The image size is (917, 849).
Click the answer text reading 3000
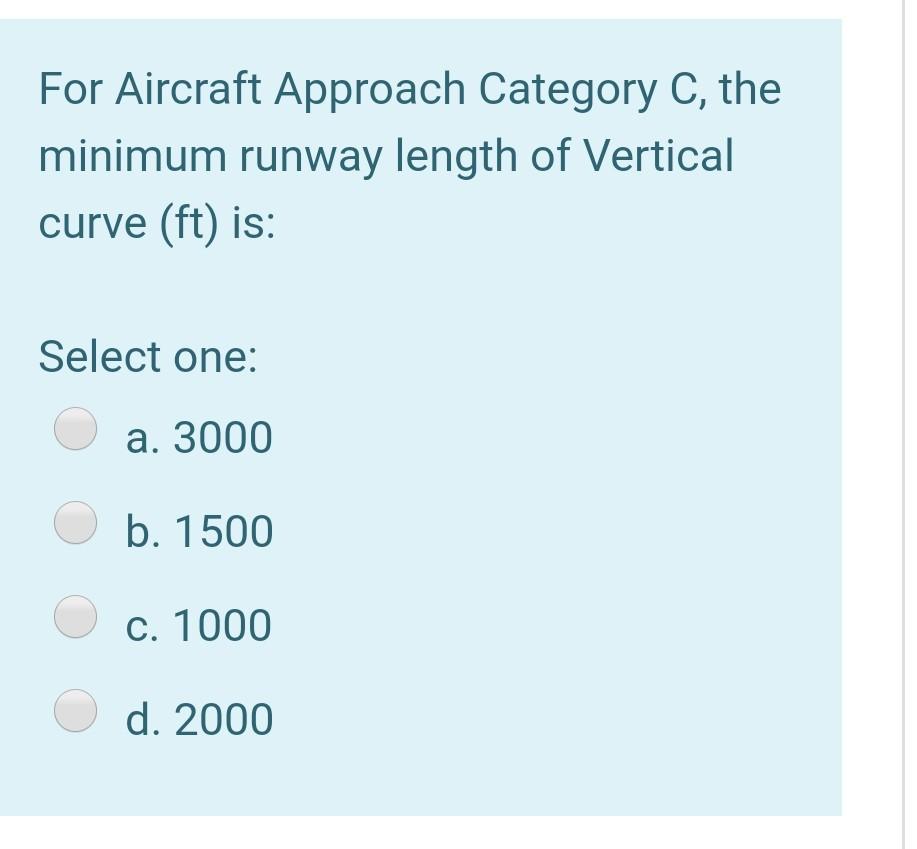pyautogui.click(x=221, y=436)
